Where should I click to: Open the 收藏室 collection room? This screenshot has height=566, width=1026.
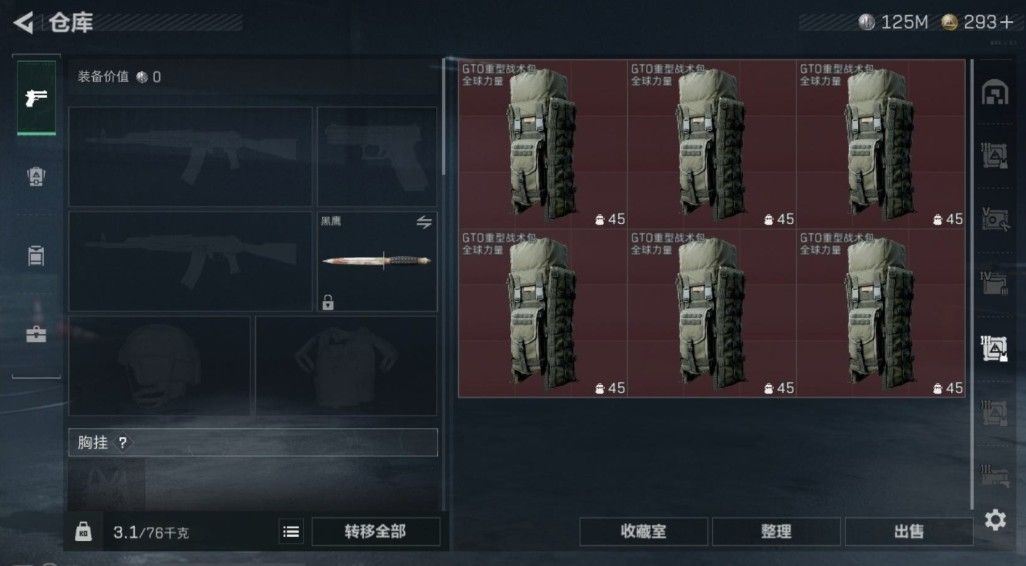[643, 532]
